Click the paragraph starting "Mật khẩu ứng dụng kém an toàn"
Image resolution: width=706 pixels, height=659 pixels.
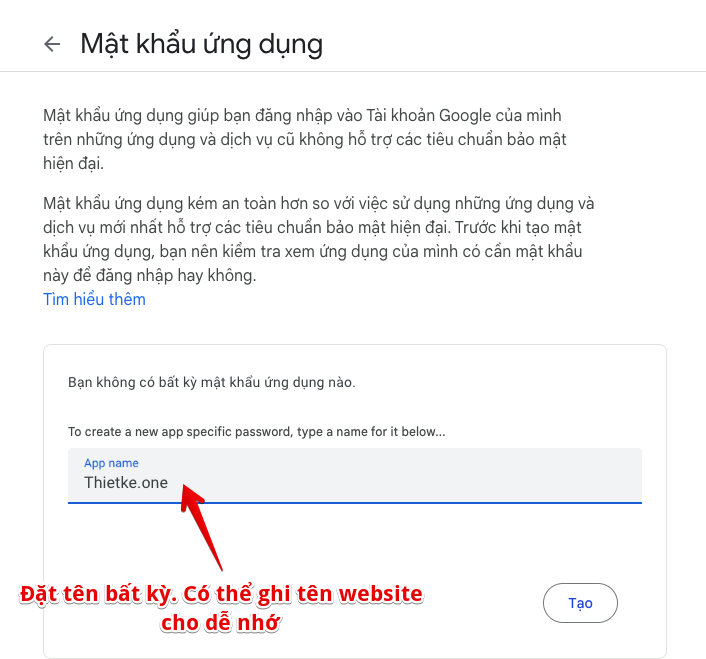[319, 239]
